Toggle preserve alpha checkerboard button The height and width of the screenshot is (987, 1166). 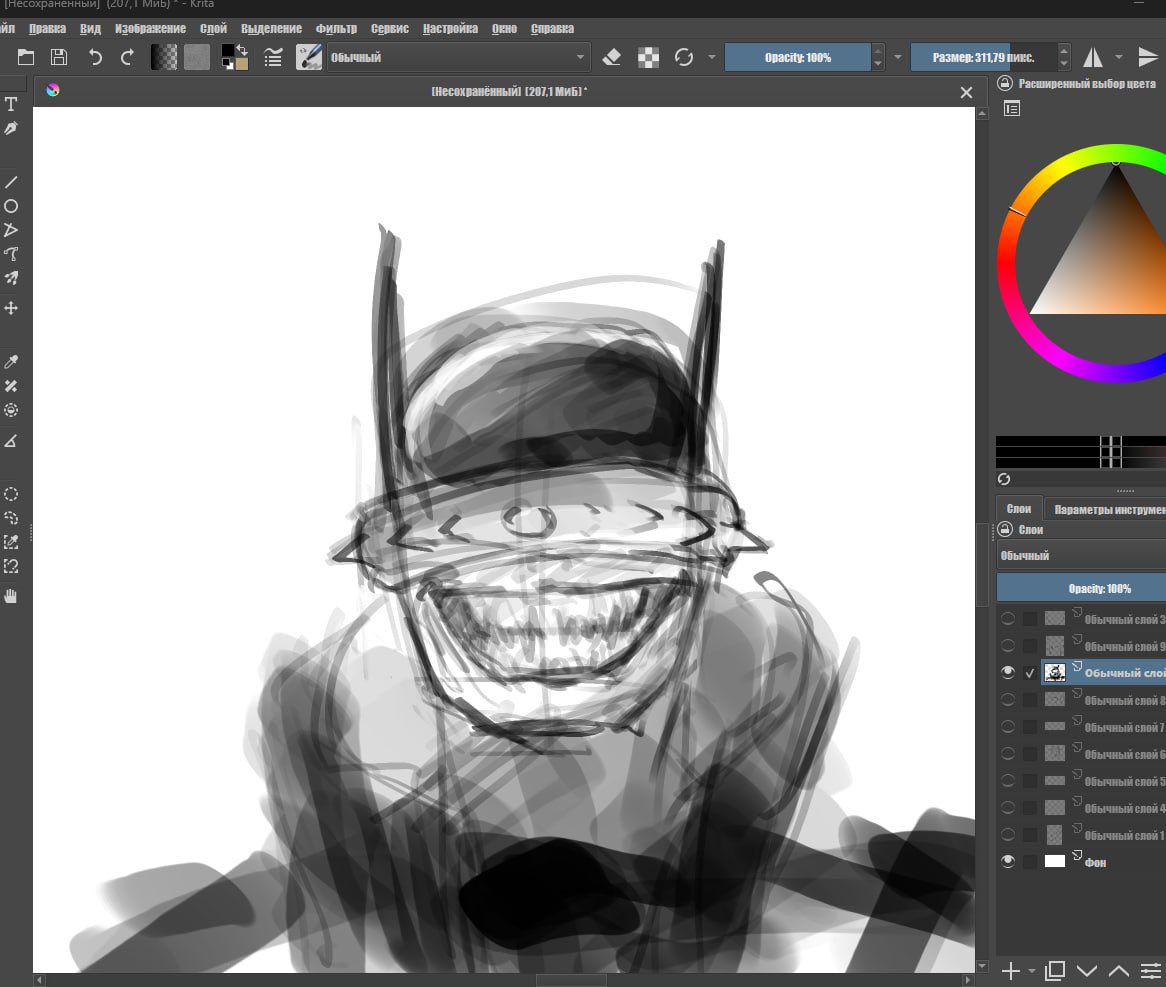coord(648,57)
